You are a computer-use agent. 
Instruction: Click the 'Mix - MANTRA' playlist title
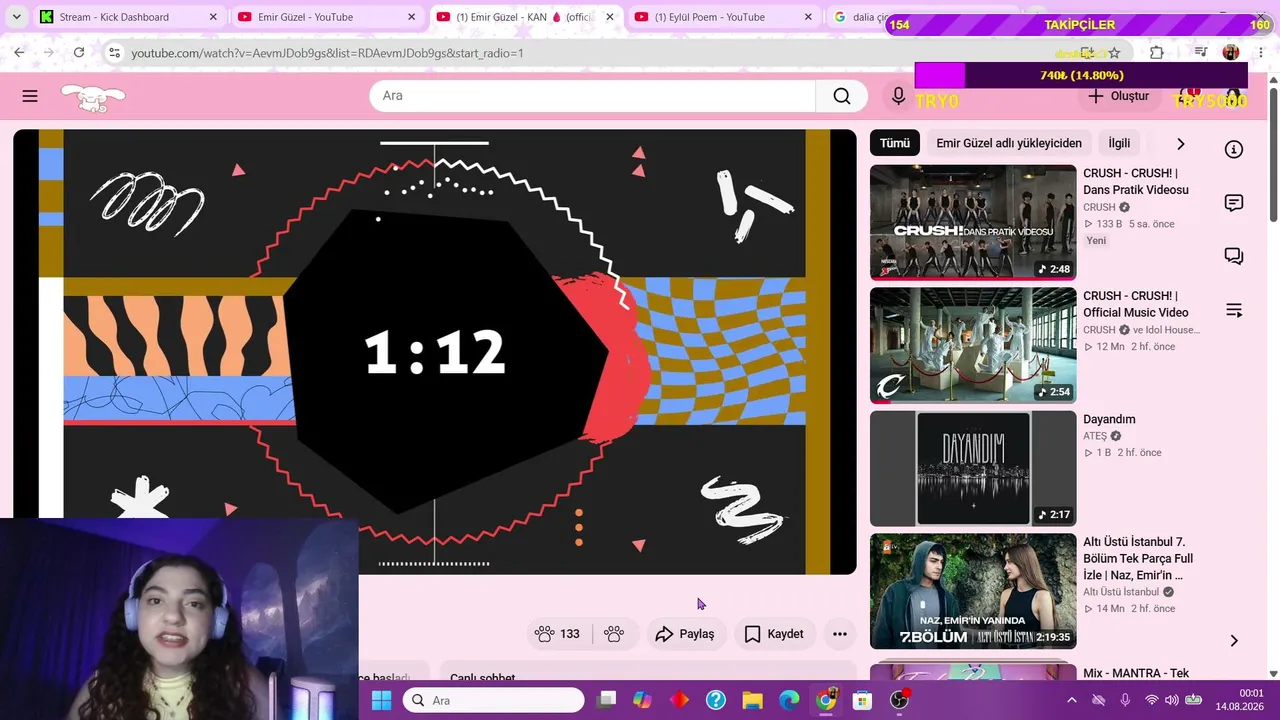(1136, 673)
